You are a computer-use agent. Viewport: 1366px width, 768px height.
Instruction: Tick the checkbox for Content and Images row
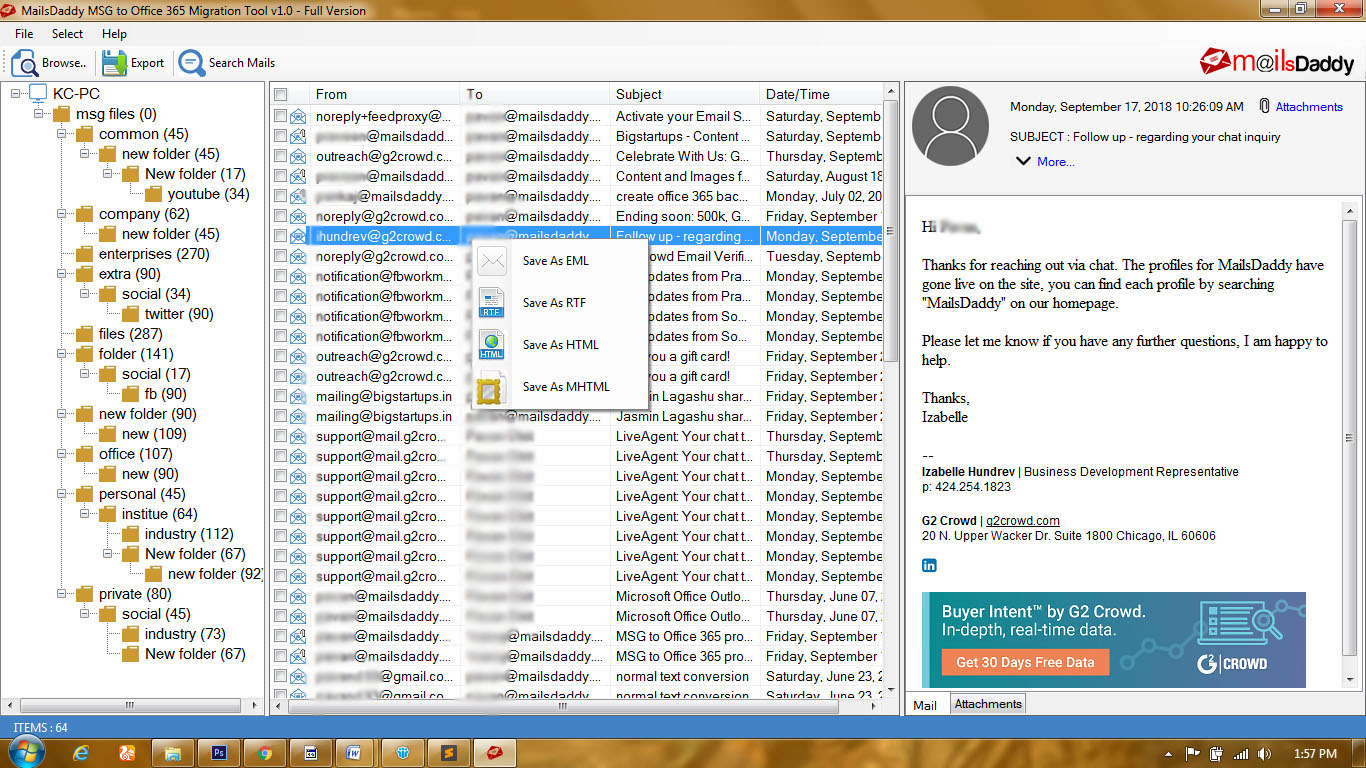click(281, 176)
